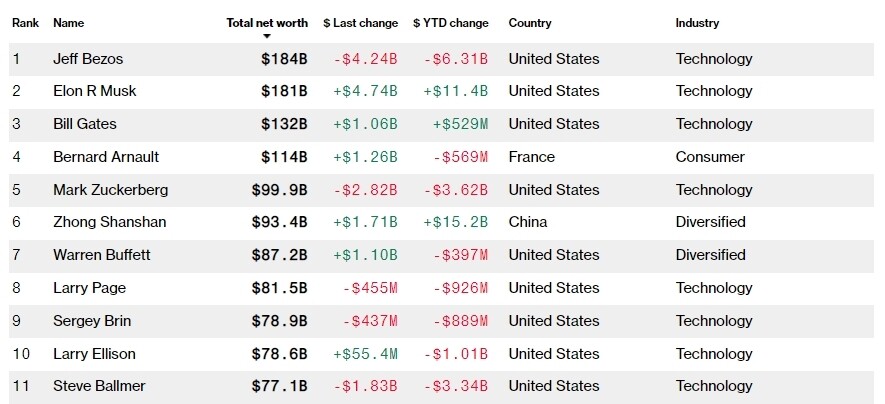885x404 pixels.
Task: Open Larry Ellison profile link
Action: tap(94, 354)
